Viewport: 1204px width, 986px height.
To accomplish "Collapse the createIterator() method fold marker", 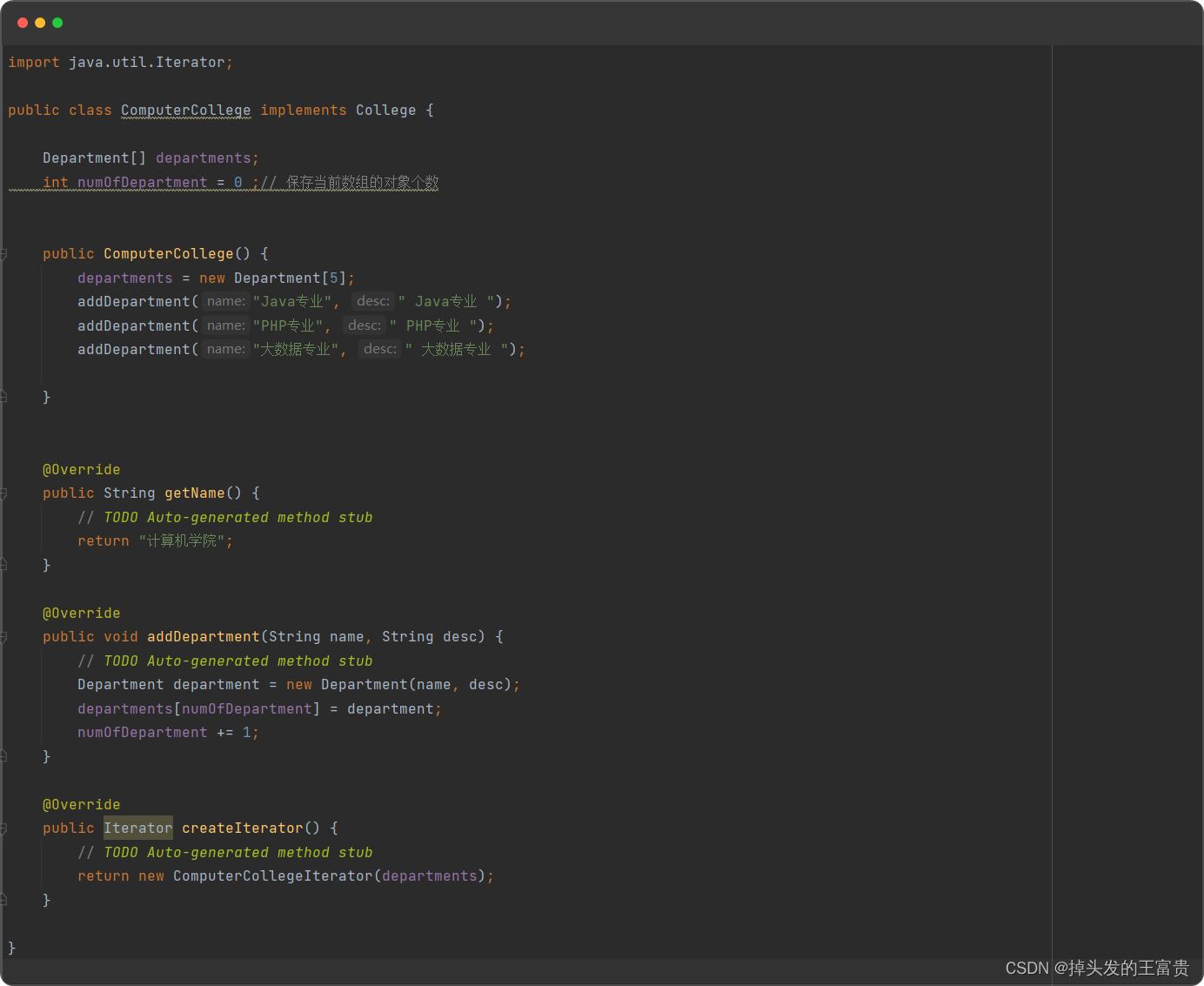I will click(x=3, y=828).
